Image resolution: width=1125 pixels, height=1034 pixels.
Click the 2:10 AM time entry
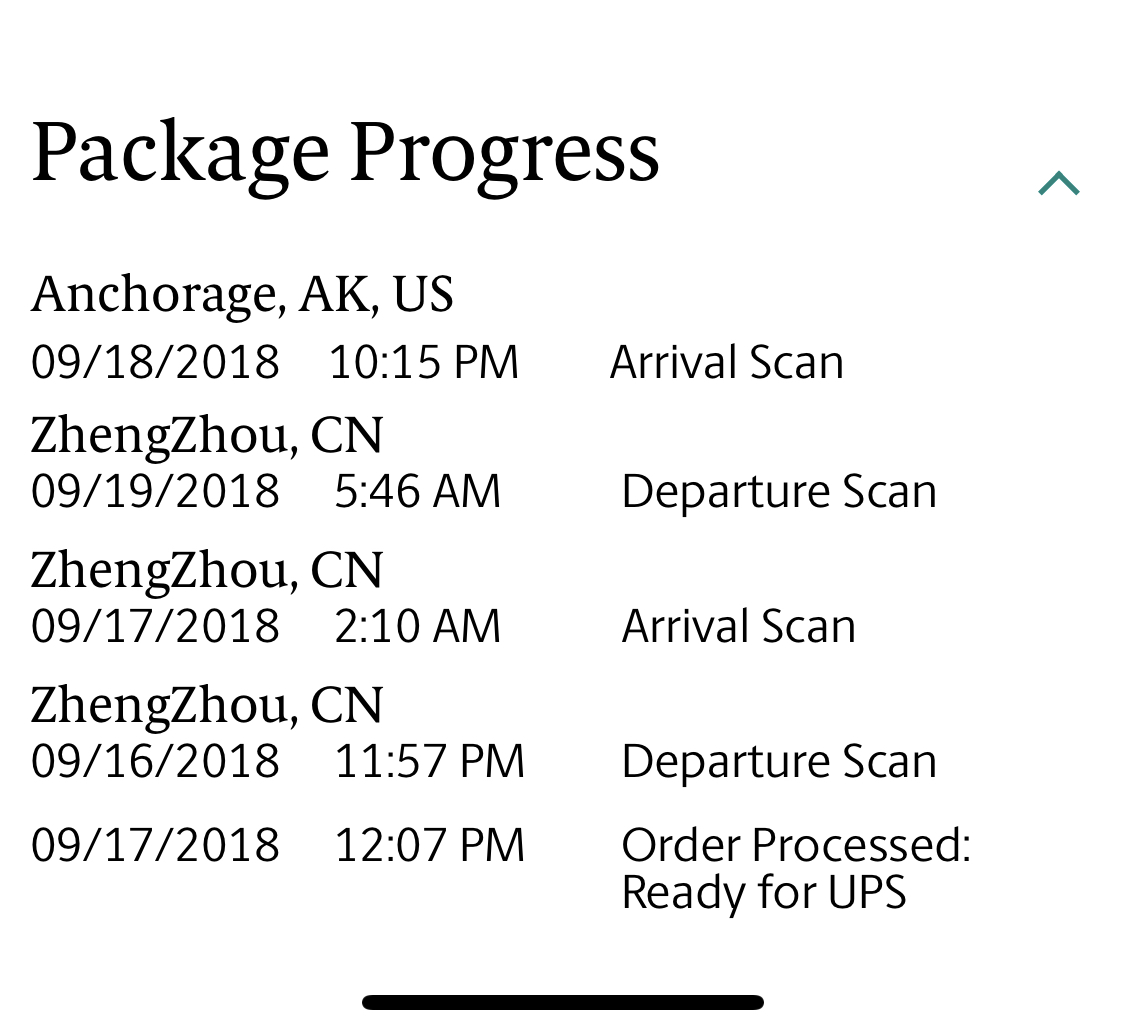pyautogui.click(x=418, y=626)
